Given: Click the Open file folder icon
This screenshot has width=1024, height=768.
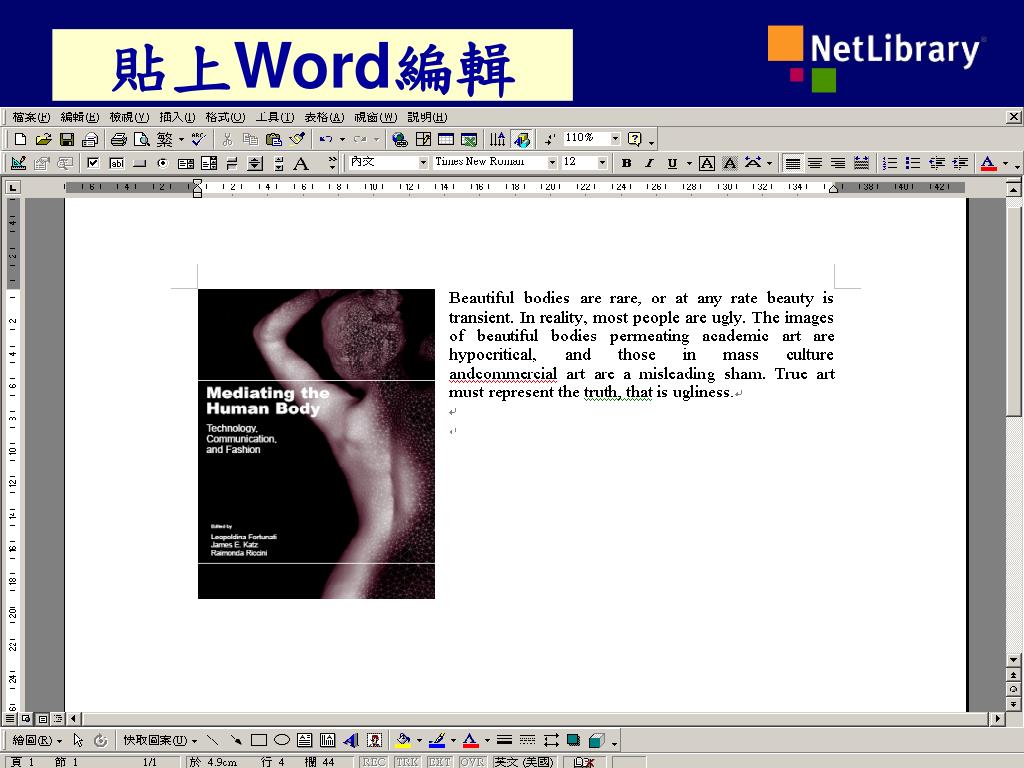Looking at the screenshot, I should coord(43,139).
